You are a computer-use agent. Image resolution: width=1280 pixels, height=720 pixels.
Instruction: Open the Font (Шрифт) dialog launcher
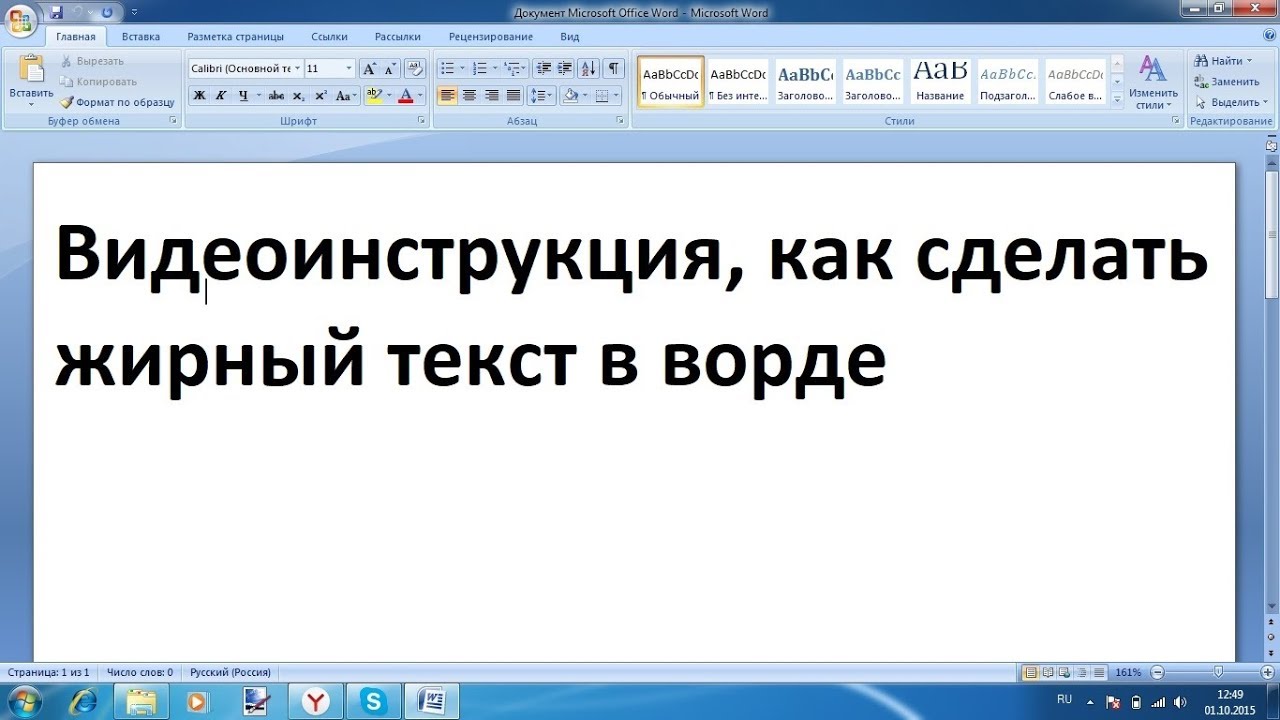tap(422, 121)
